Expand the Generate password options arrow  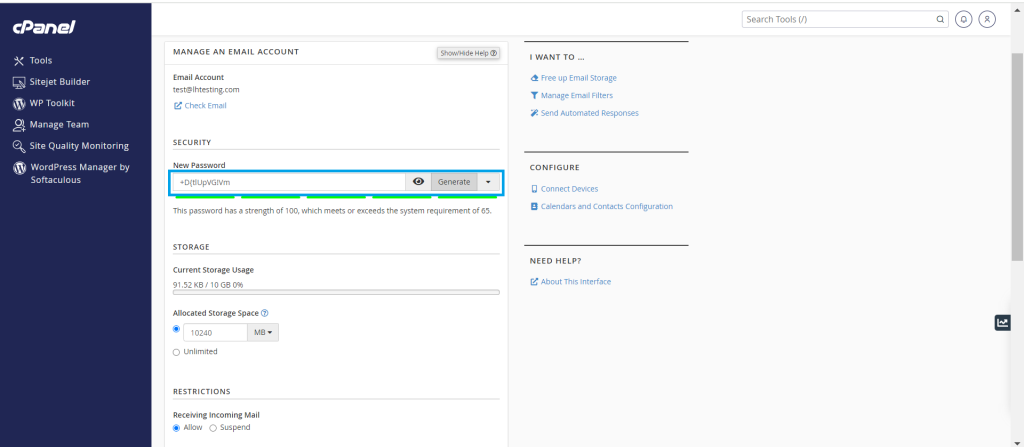click(x=488, y=182)
